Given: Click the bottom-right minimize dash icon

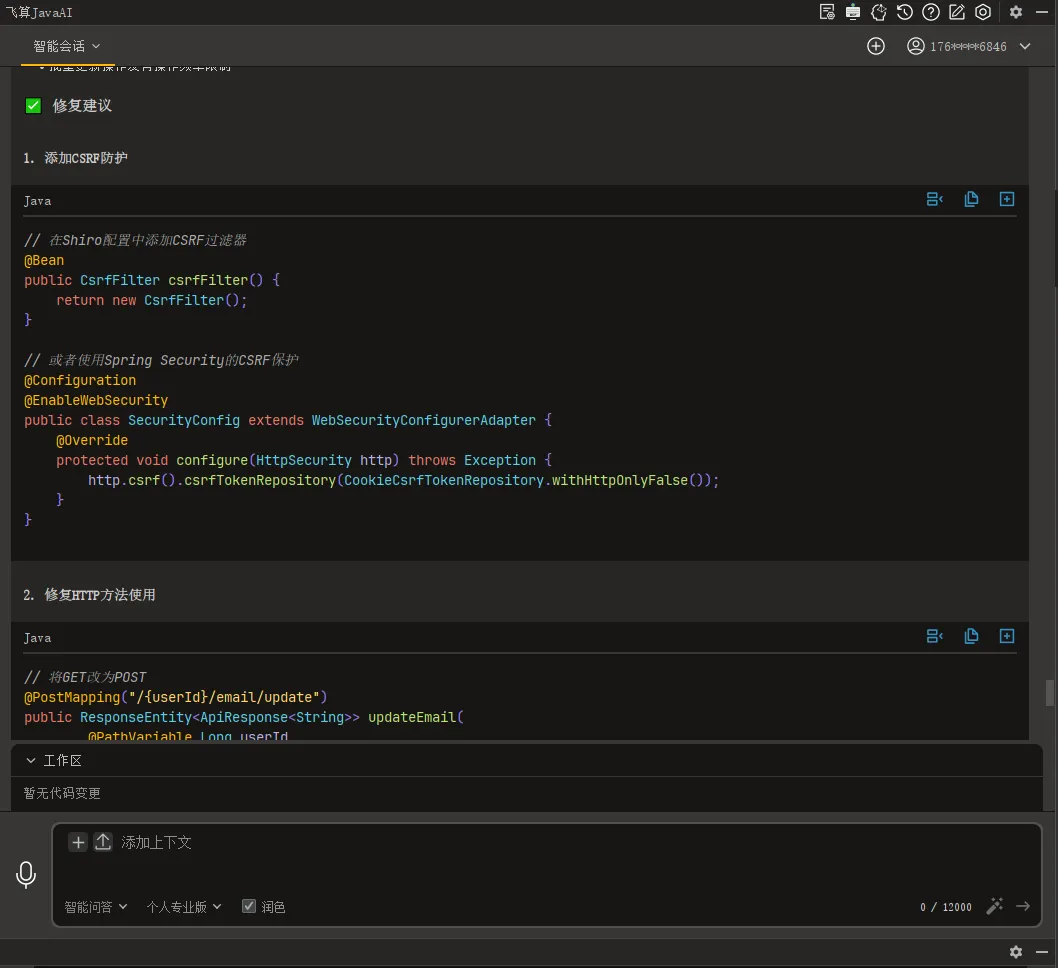Looking at the screenshot, I should tap(1042, 951).
